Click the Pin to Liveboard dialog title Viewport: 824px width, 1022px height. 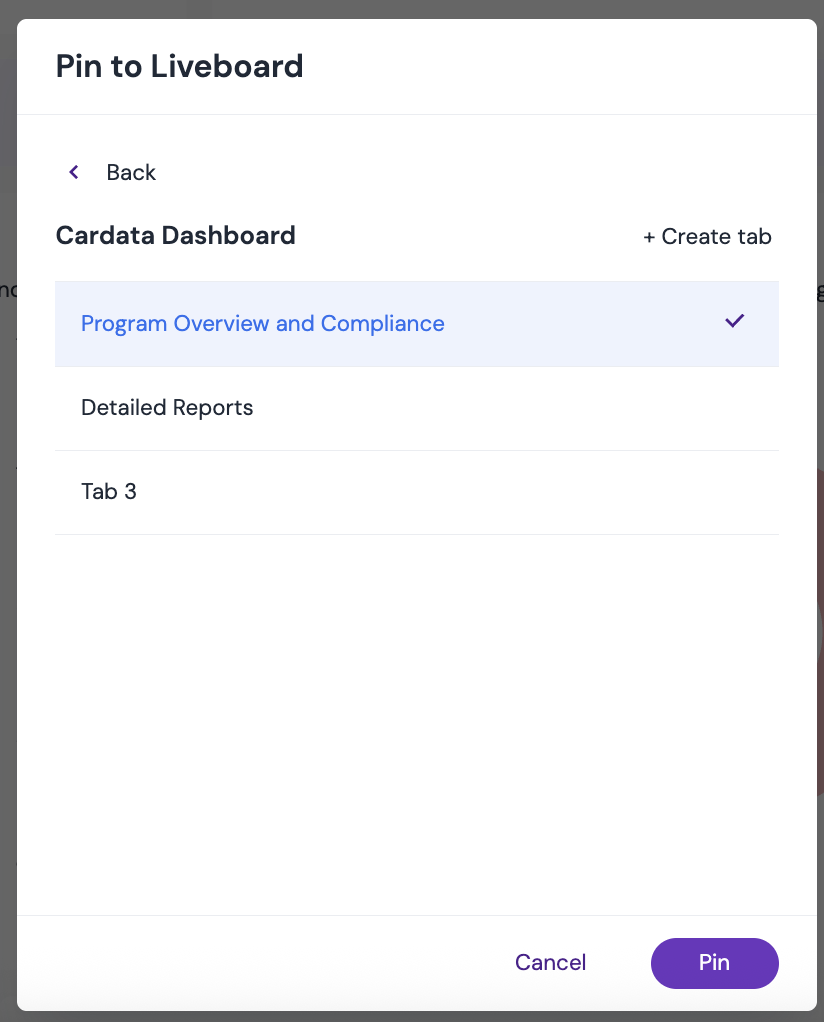click(x=179, y=66)
